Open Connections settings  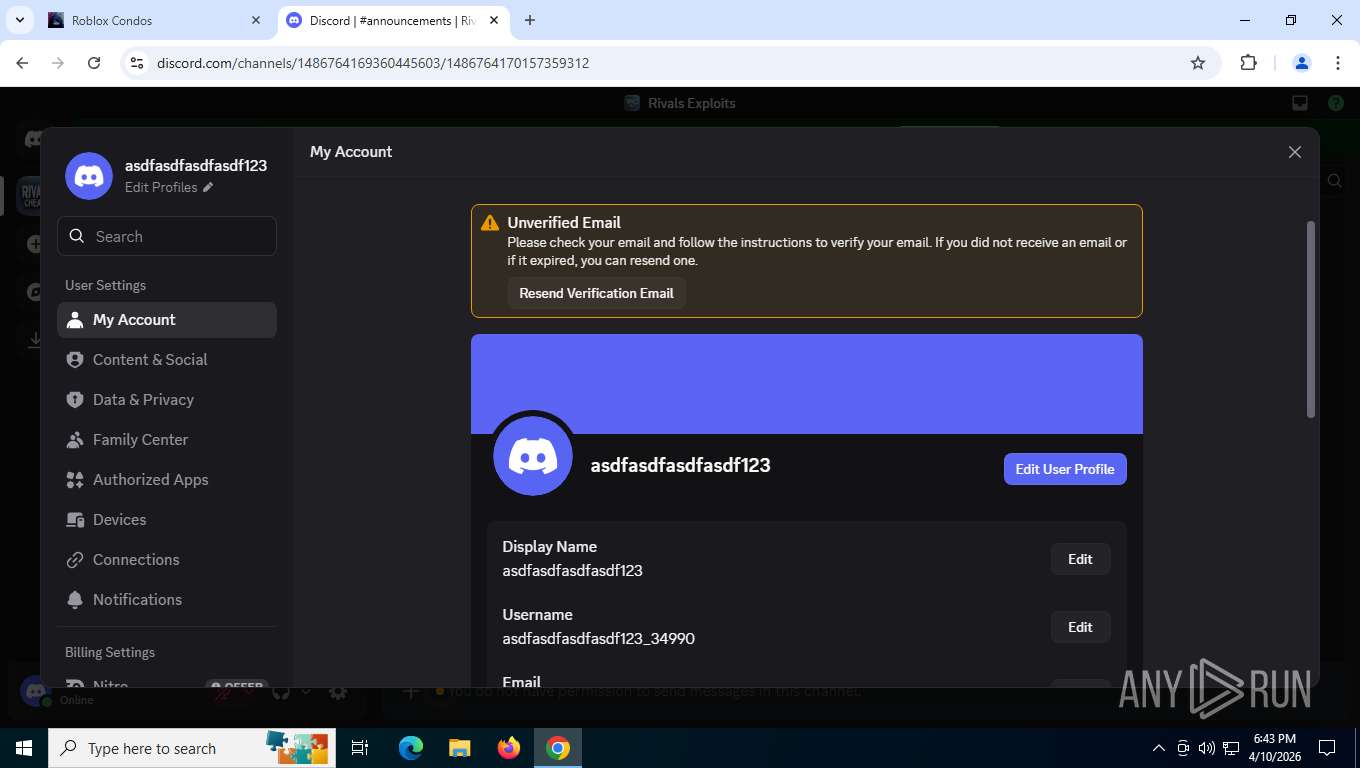167,560
